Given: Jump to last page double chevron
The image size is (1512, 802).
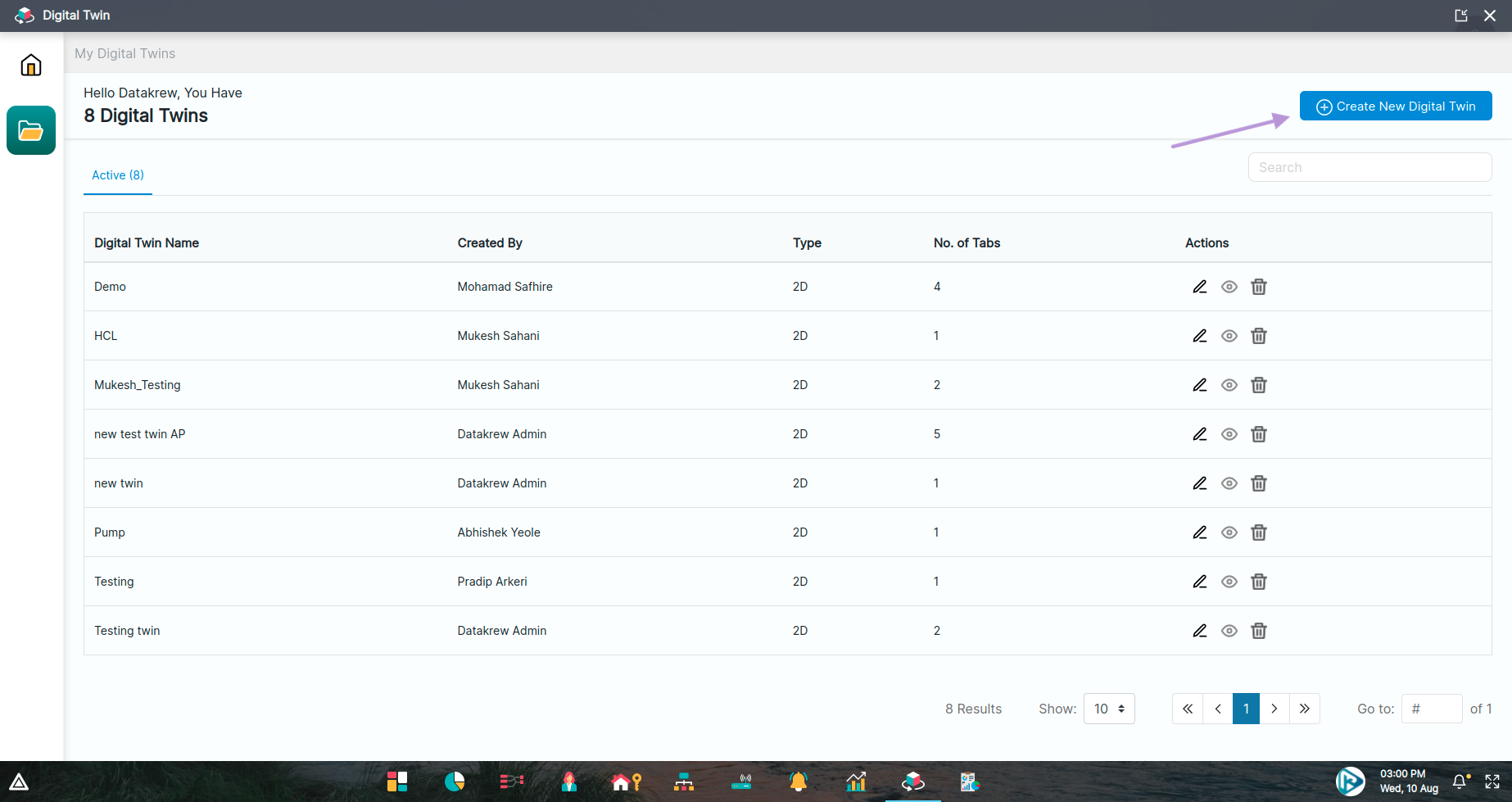Looking at the screenshot, I should (1305, 709).
